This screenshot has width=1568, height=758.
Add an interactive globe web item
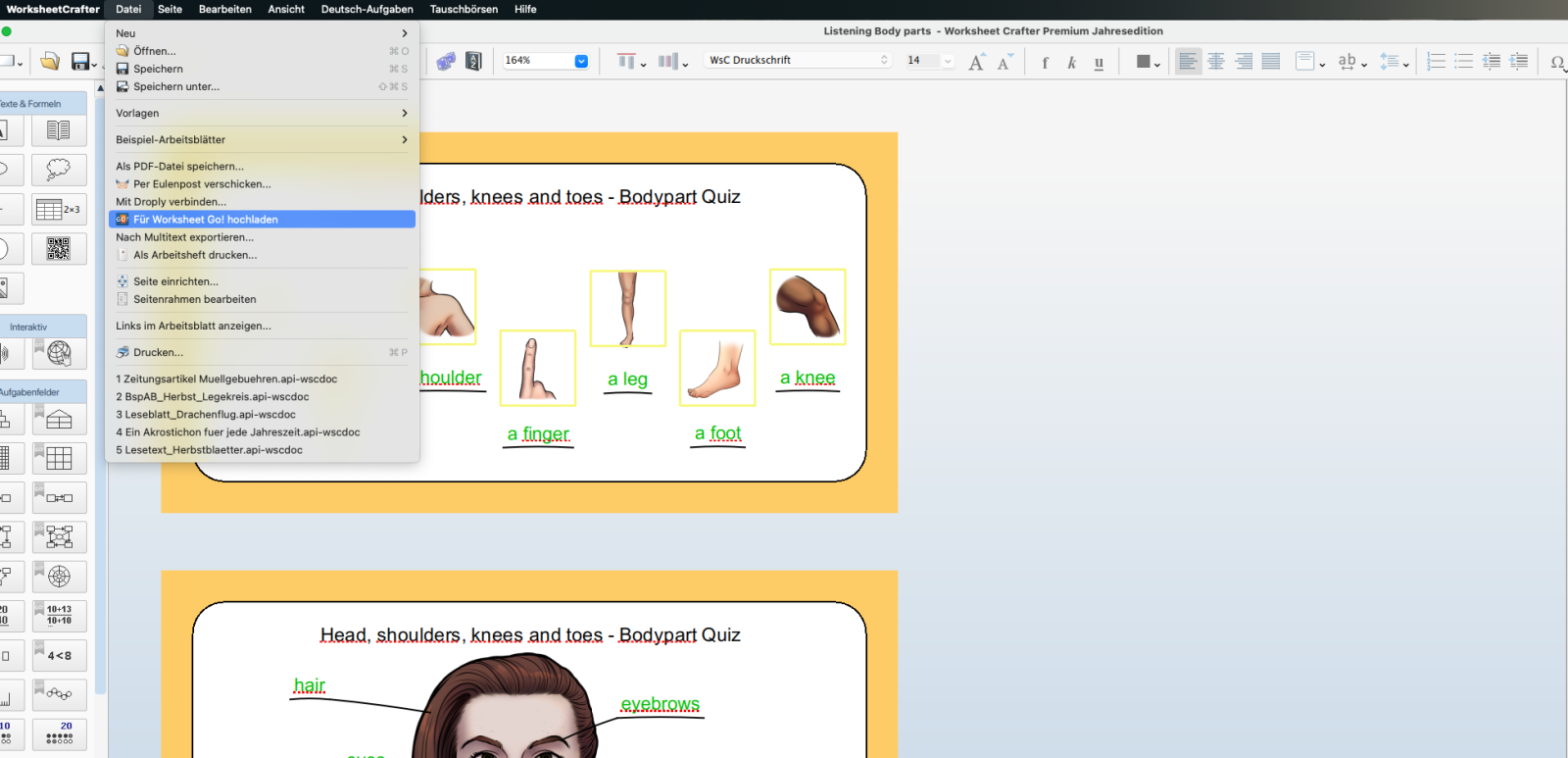[59, 353]
